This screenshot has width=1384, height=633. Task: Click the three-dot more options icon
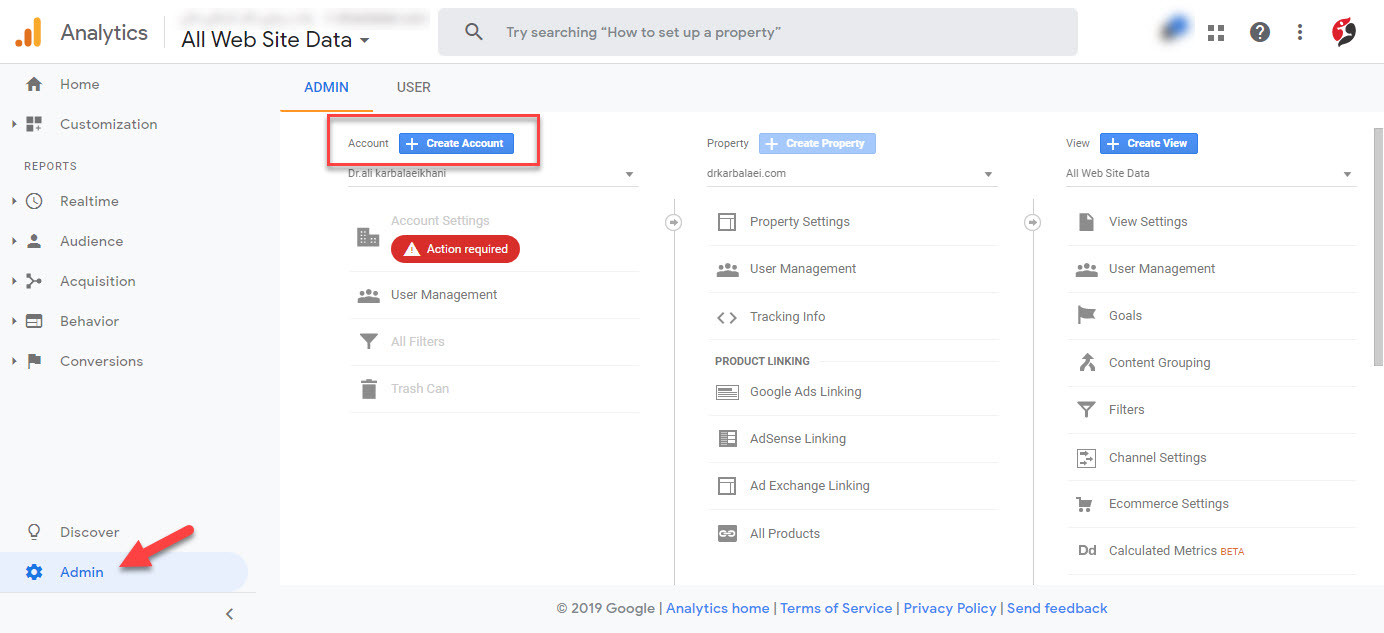(x=1300, y=33)
